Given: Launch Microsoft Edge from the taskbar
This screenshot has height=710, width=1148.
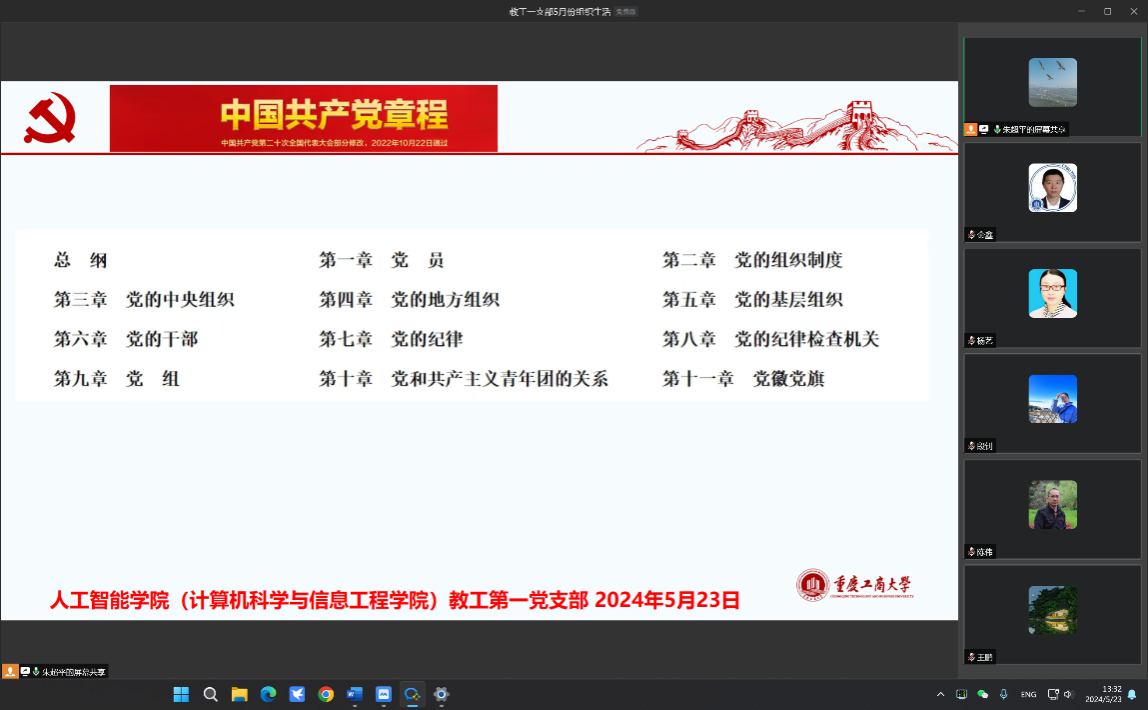Looking at the screenshot, I should [268, 694].
